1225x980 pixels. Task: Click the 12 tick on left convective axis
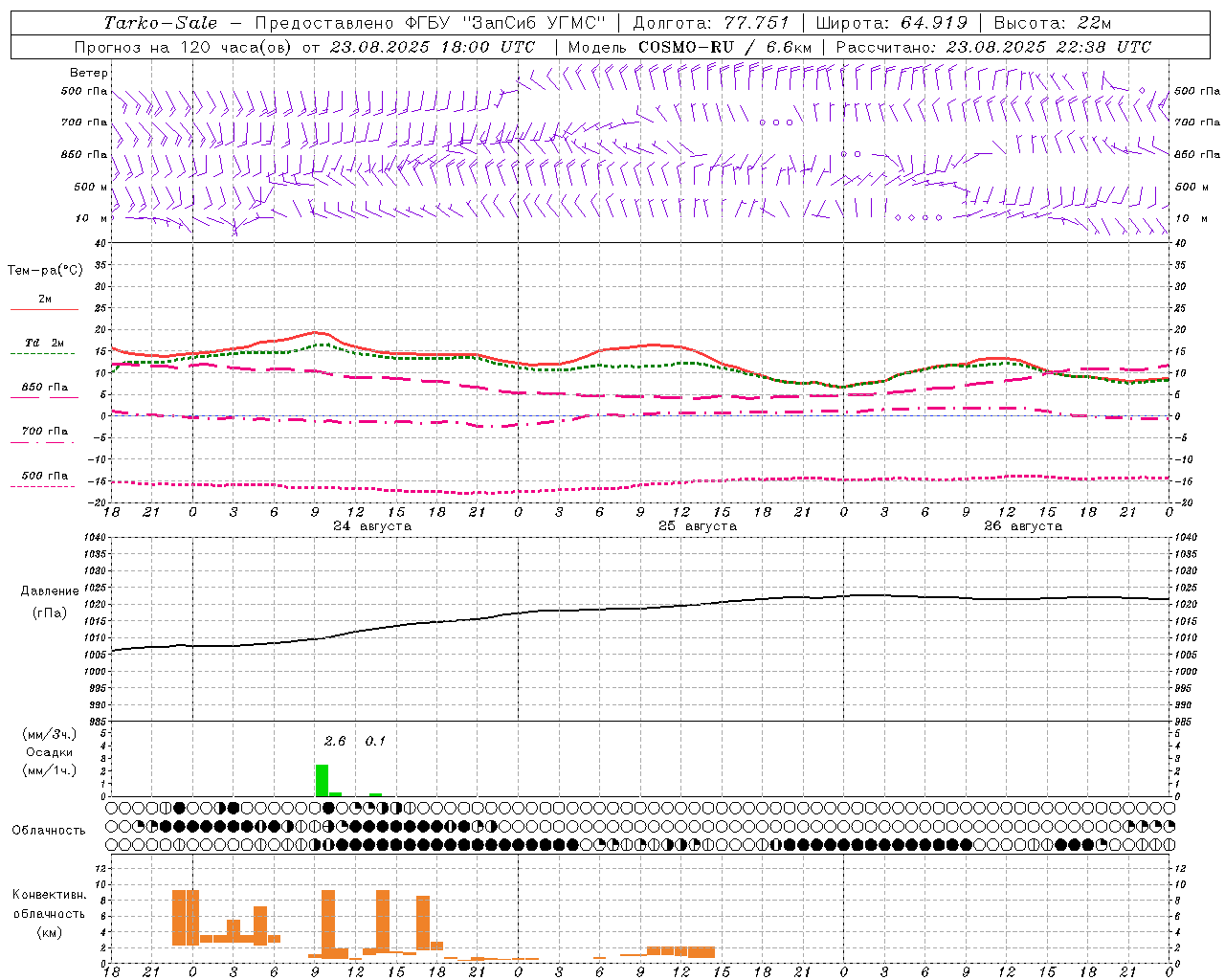100,869
